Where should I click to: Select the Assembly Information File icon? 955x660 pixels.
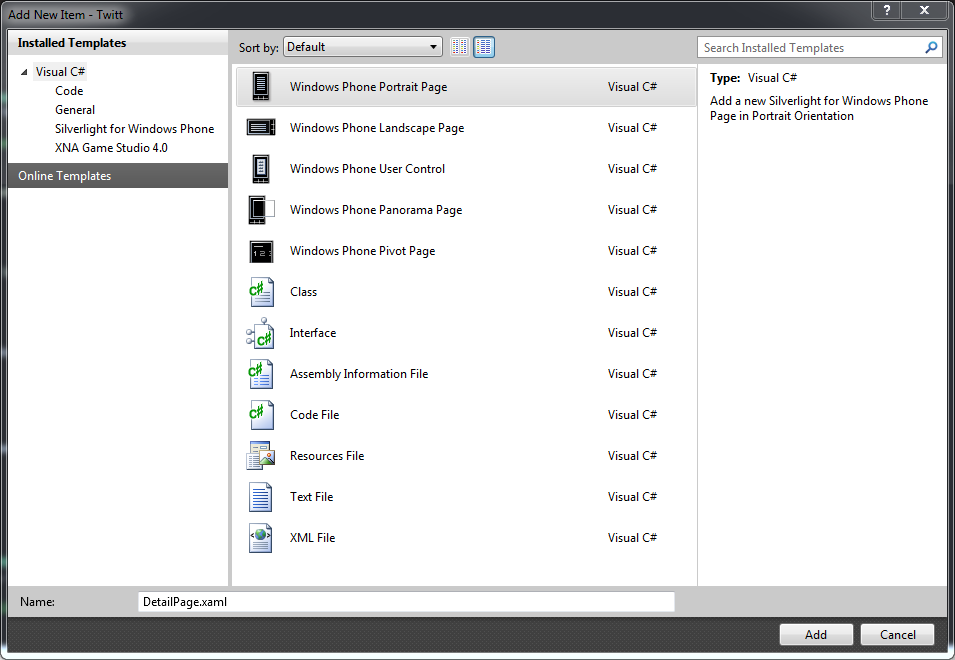click(261, 374)
